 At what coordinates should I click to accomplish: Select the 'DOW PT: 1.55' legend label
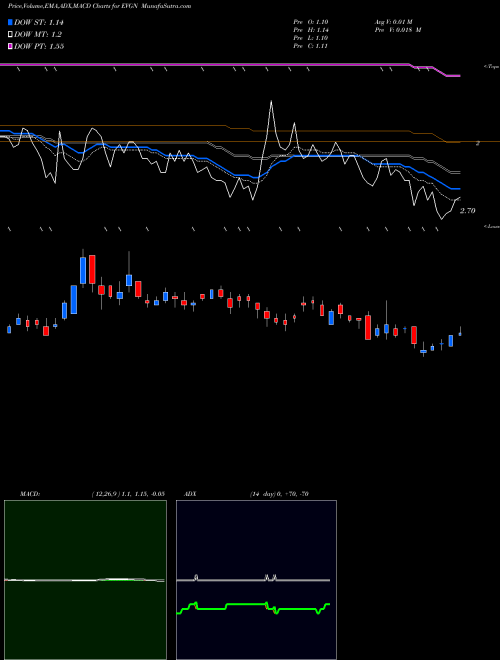coord(39,46)
